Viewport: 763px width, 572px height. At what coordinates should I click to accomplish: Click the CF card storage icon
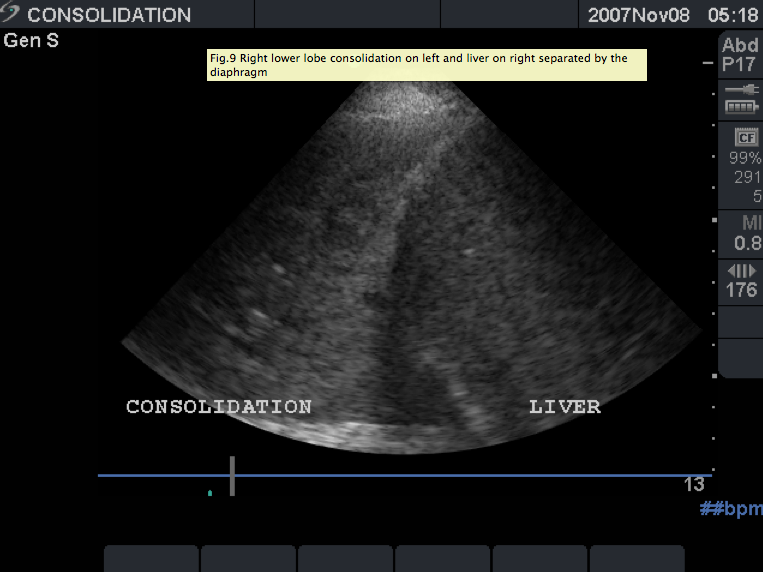[x=746, y=137]
